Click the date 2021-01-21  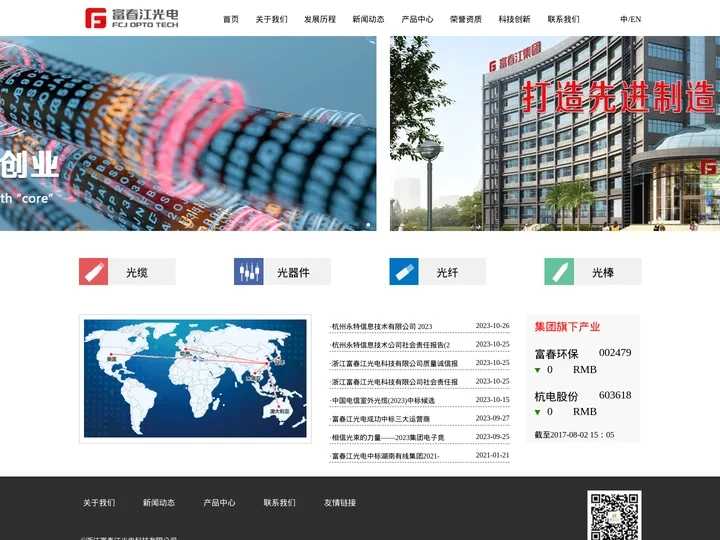492,455
